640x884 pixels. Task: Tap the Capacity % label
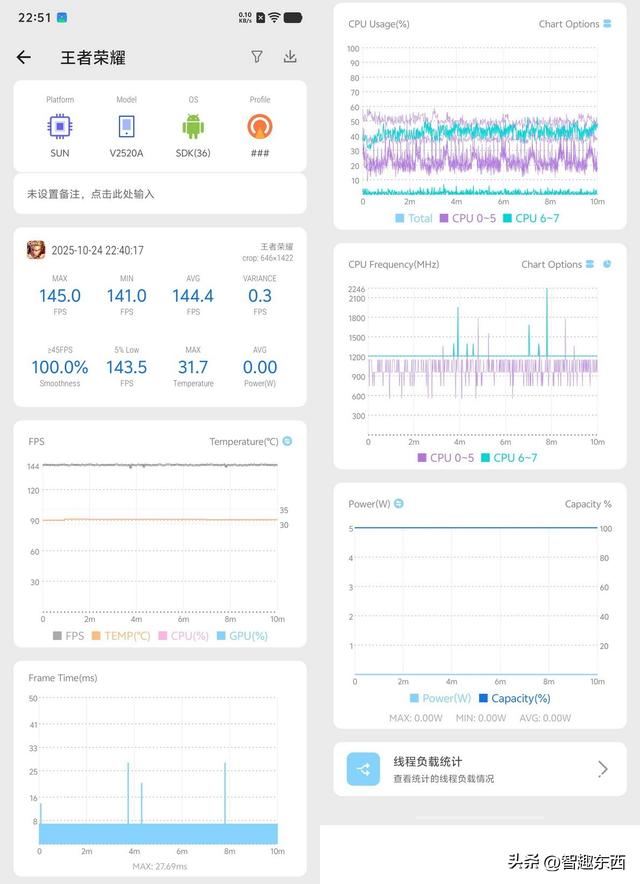tap(588, 504)
